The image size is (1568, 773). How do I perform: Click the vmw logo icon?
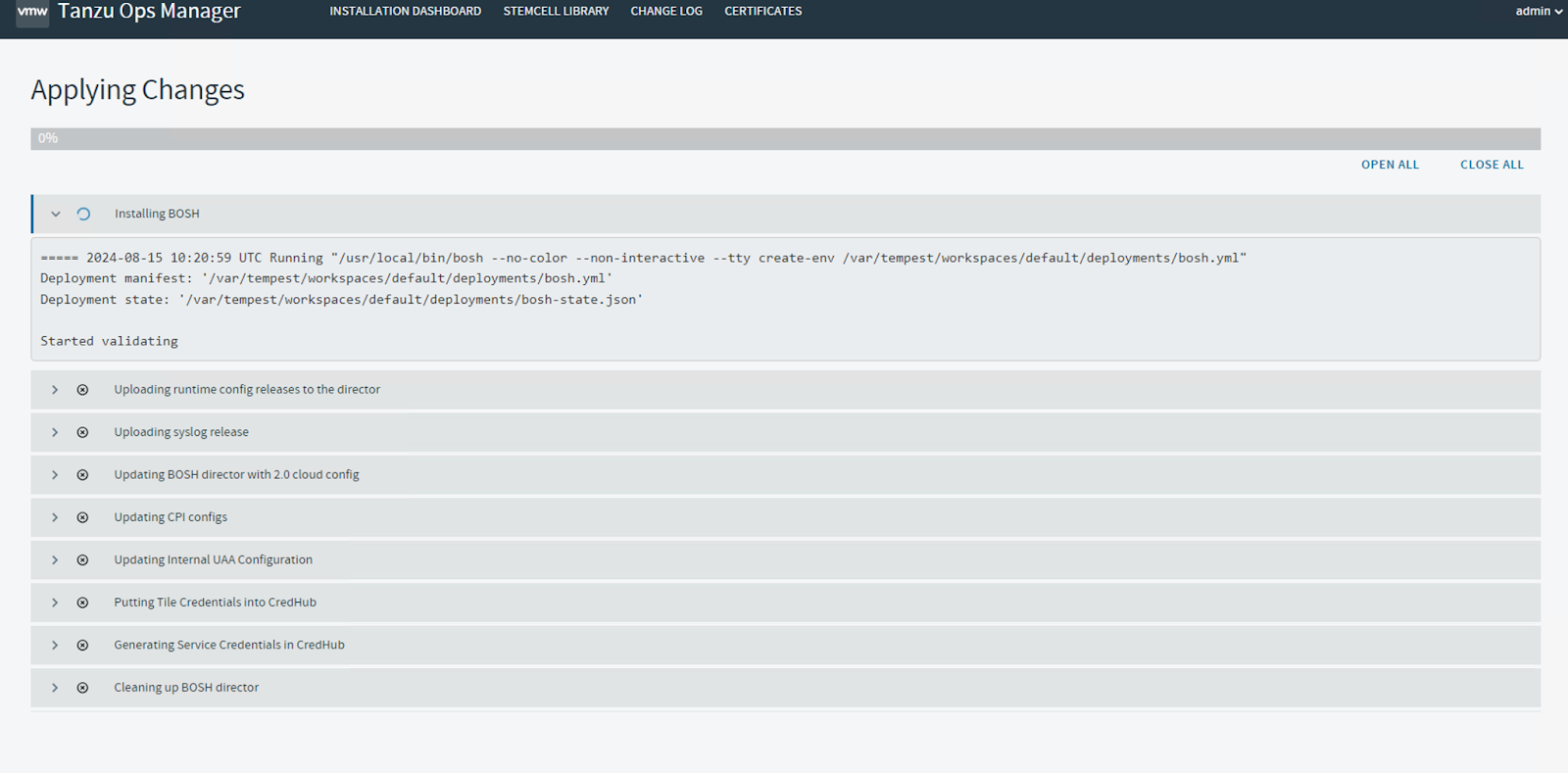(32, 12)
